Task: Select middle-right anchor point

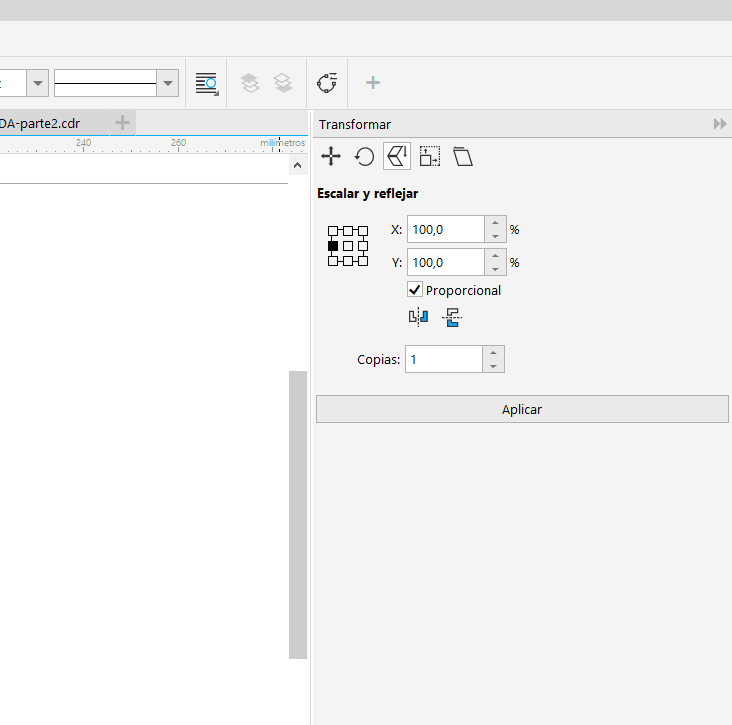Action: pos(363,246)
